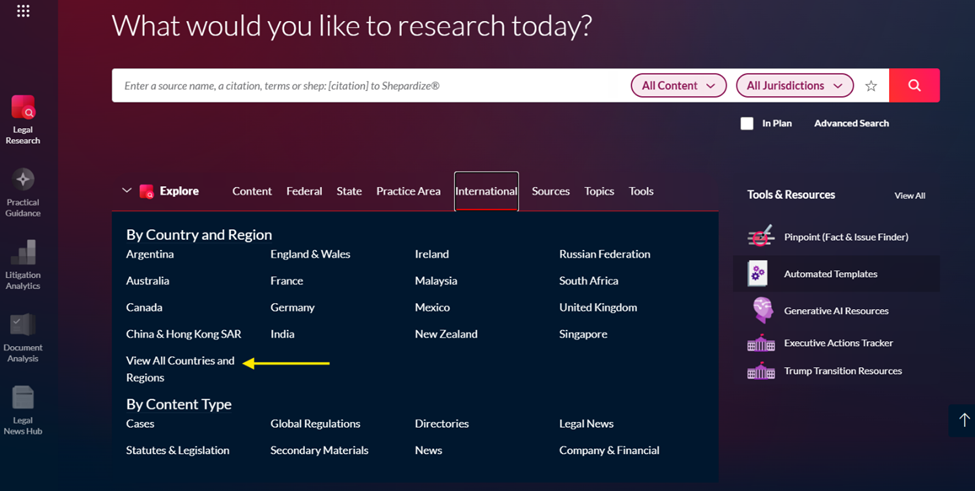Click the favorites star in search bar

pyautogui.click(x=871, y=86)
